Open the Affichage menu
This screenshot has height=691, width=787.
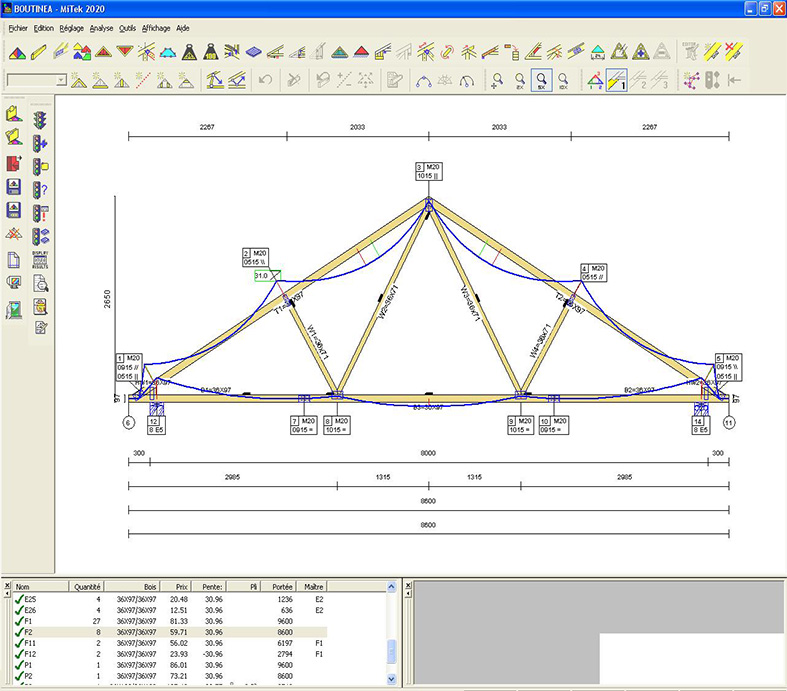pos(156,29)
